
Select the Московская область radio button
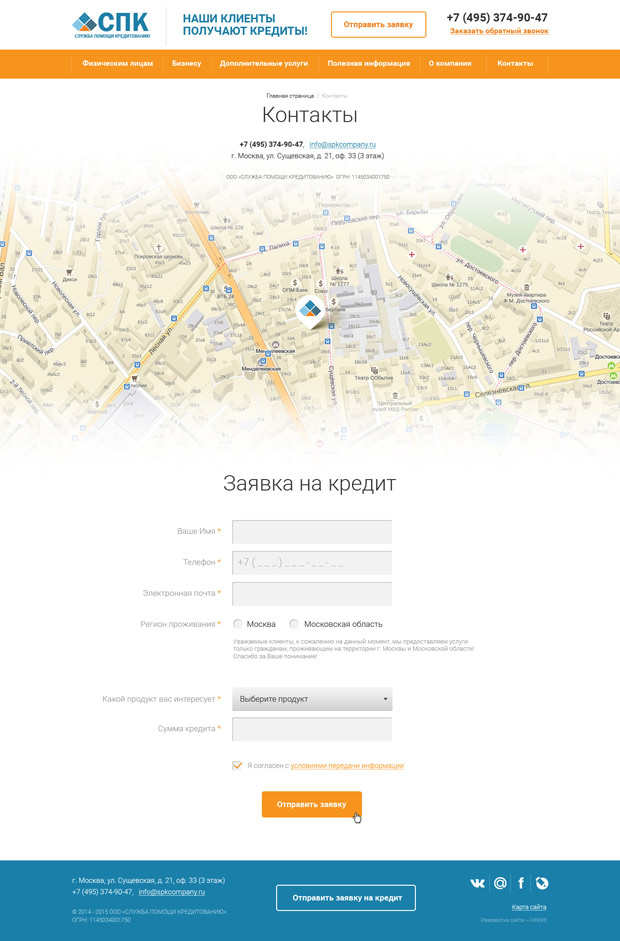[293, 624]
